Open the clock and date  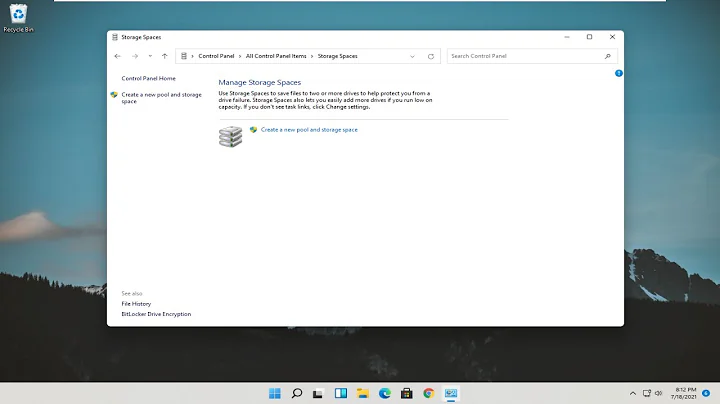pos(684,393)
